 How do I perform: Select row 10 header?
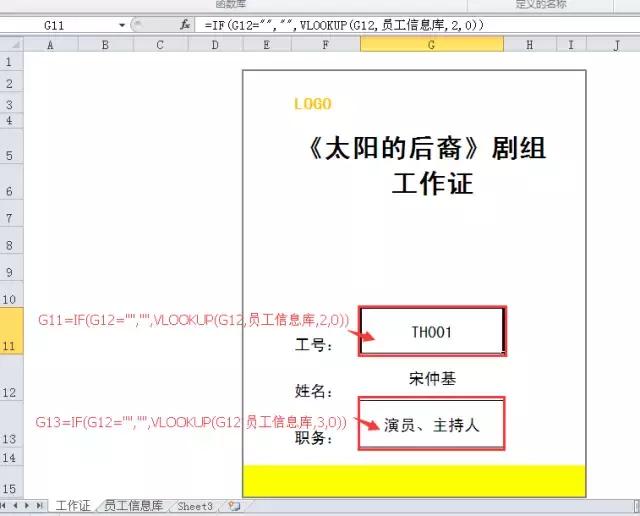(x=11, y=294)
